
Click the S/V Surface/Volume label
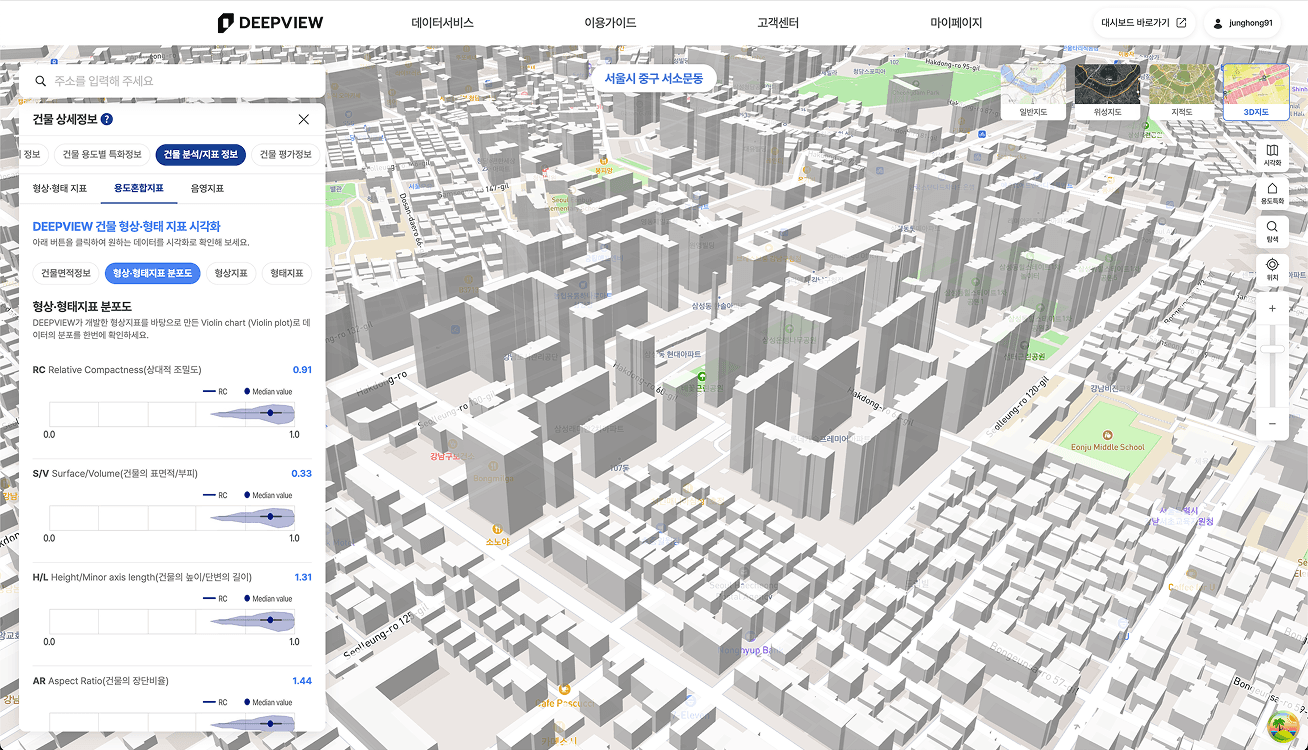coord(115,474)
